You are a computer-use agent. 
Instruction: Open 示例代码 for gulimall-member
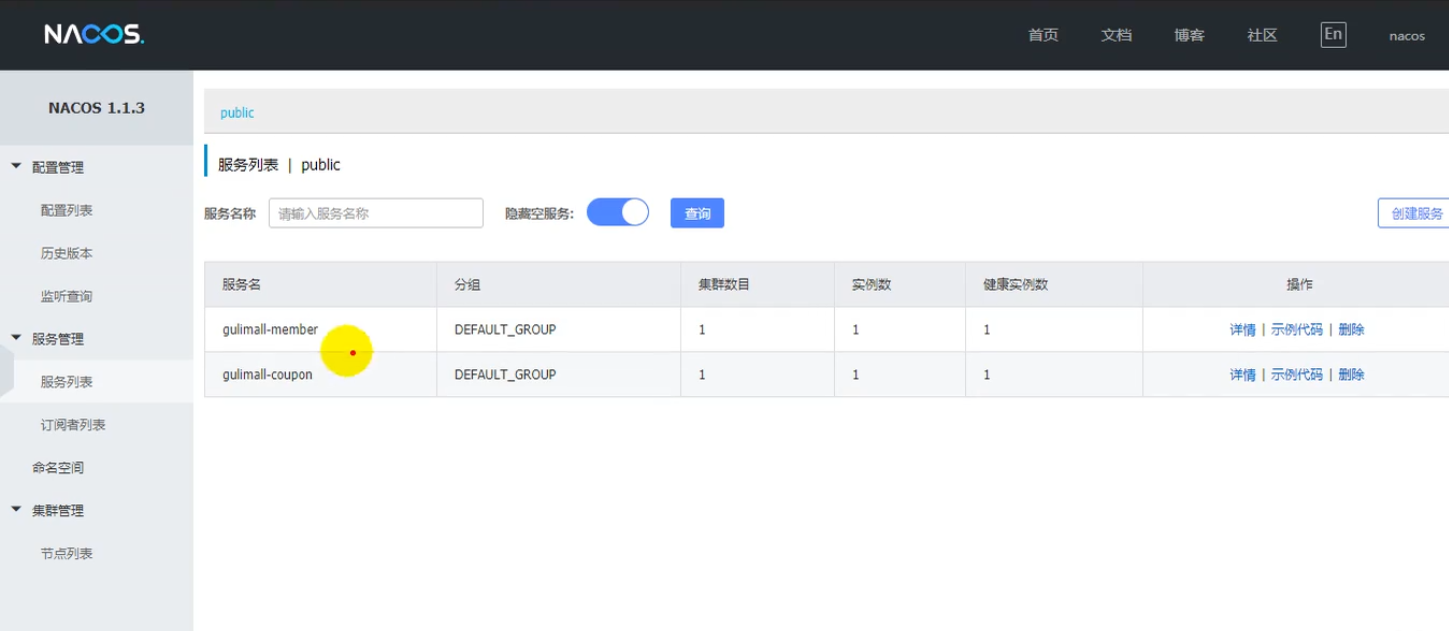pyautogui.click(x=1297, y=330)
